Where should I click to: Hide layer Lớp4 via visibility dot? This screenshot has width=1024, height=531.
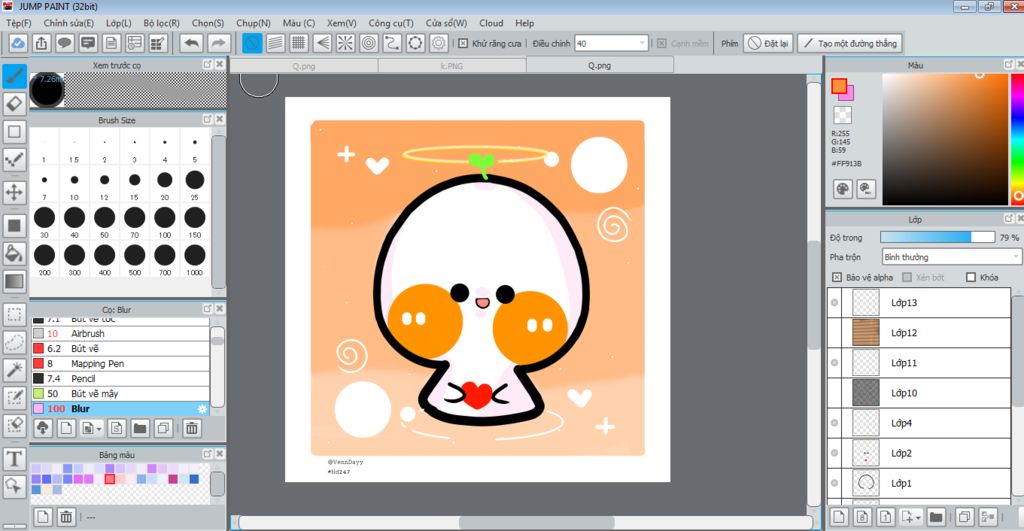835,423
